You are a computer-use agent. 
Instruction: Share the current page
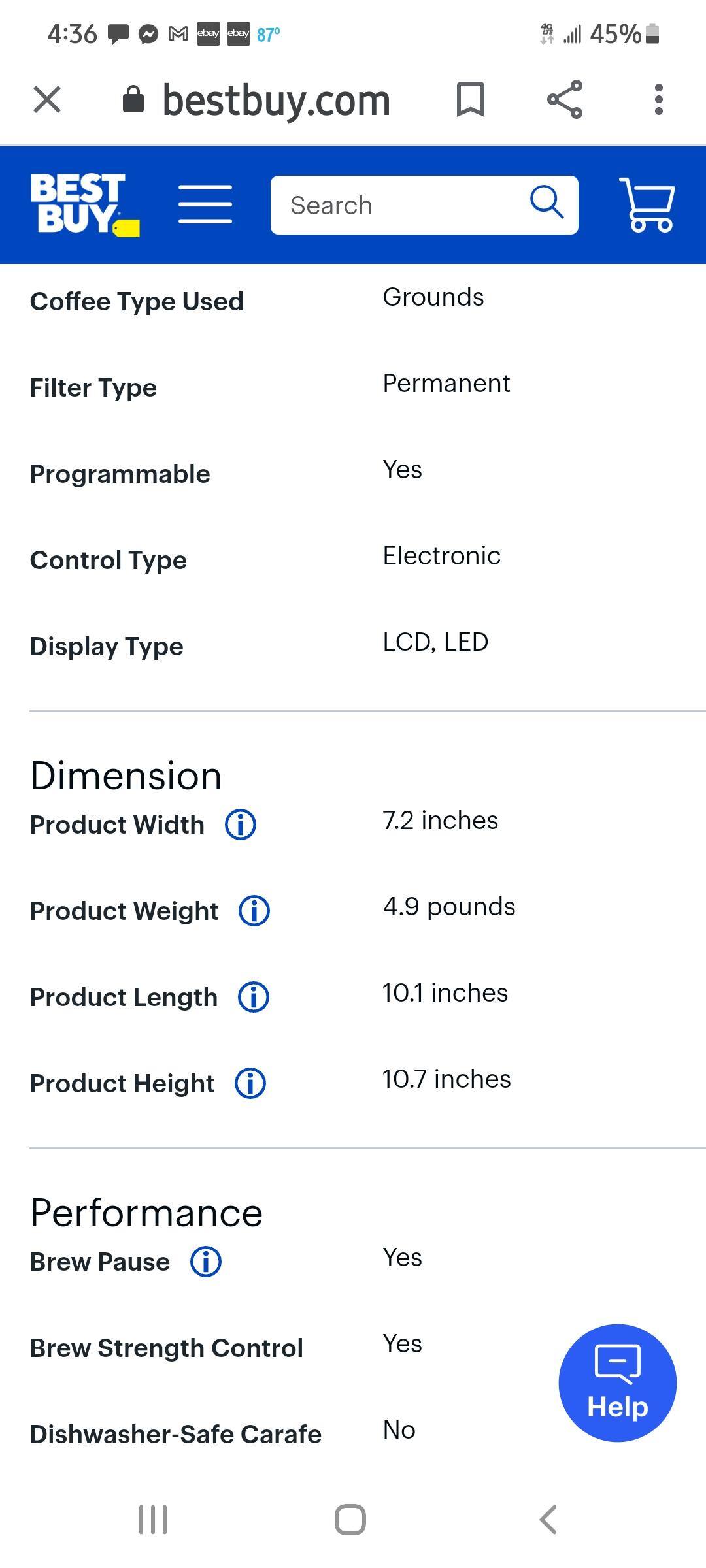[565, 100]
